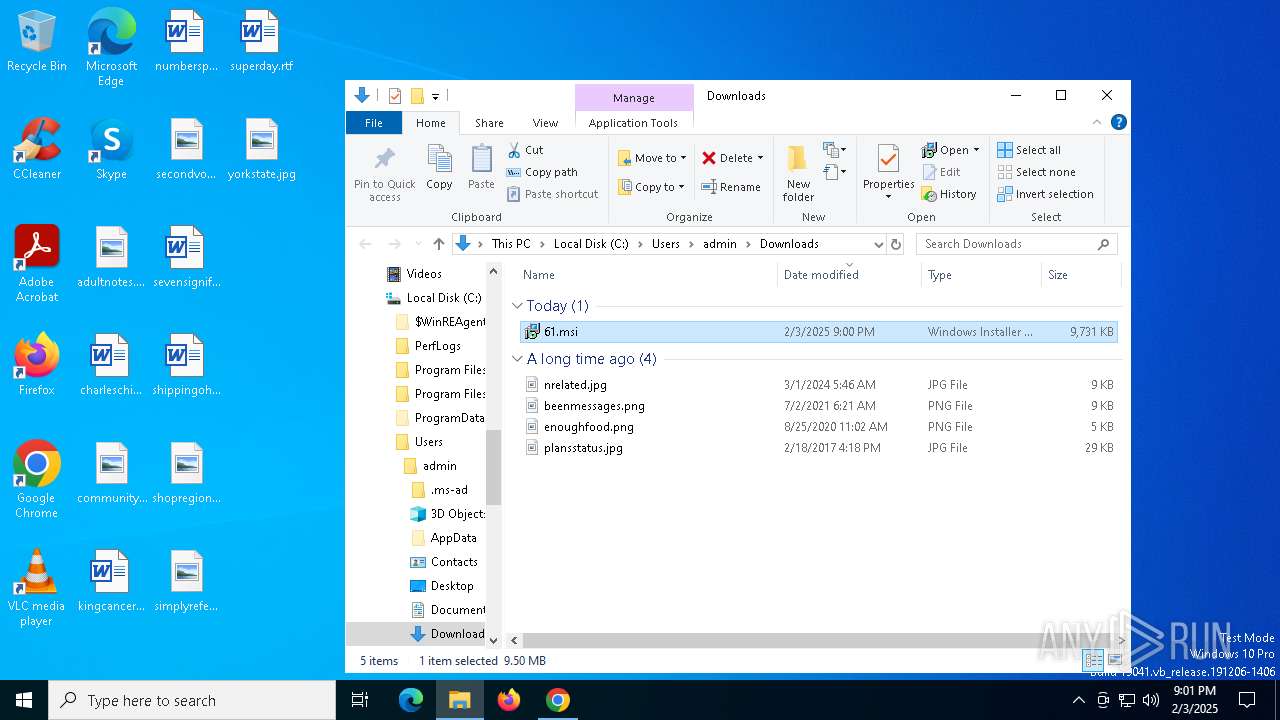Open the Delete options arrow
The width and height of the screenshot is (1280, 720).
click(x=760, y=158)
